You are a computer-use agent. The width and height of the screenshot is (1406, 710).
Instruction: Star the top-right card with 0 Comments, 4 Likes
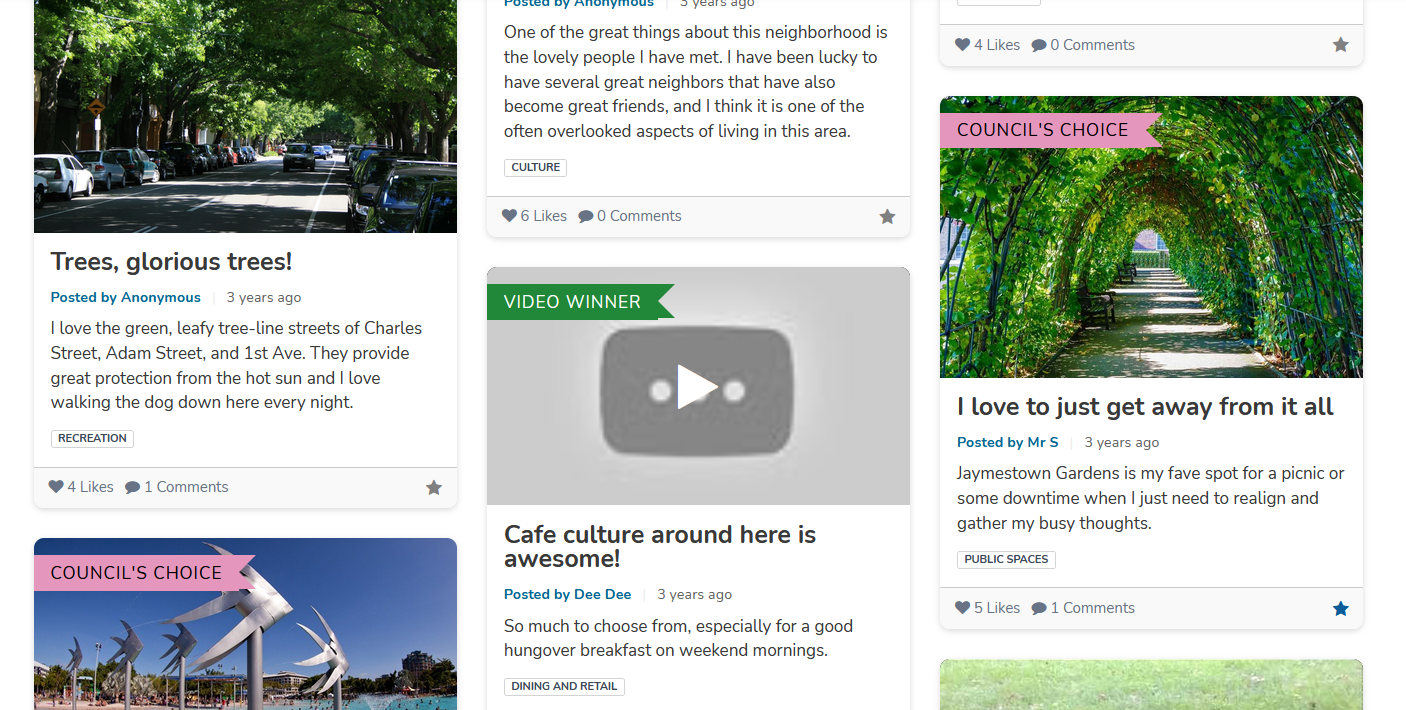coord(1341,45)
